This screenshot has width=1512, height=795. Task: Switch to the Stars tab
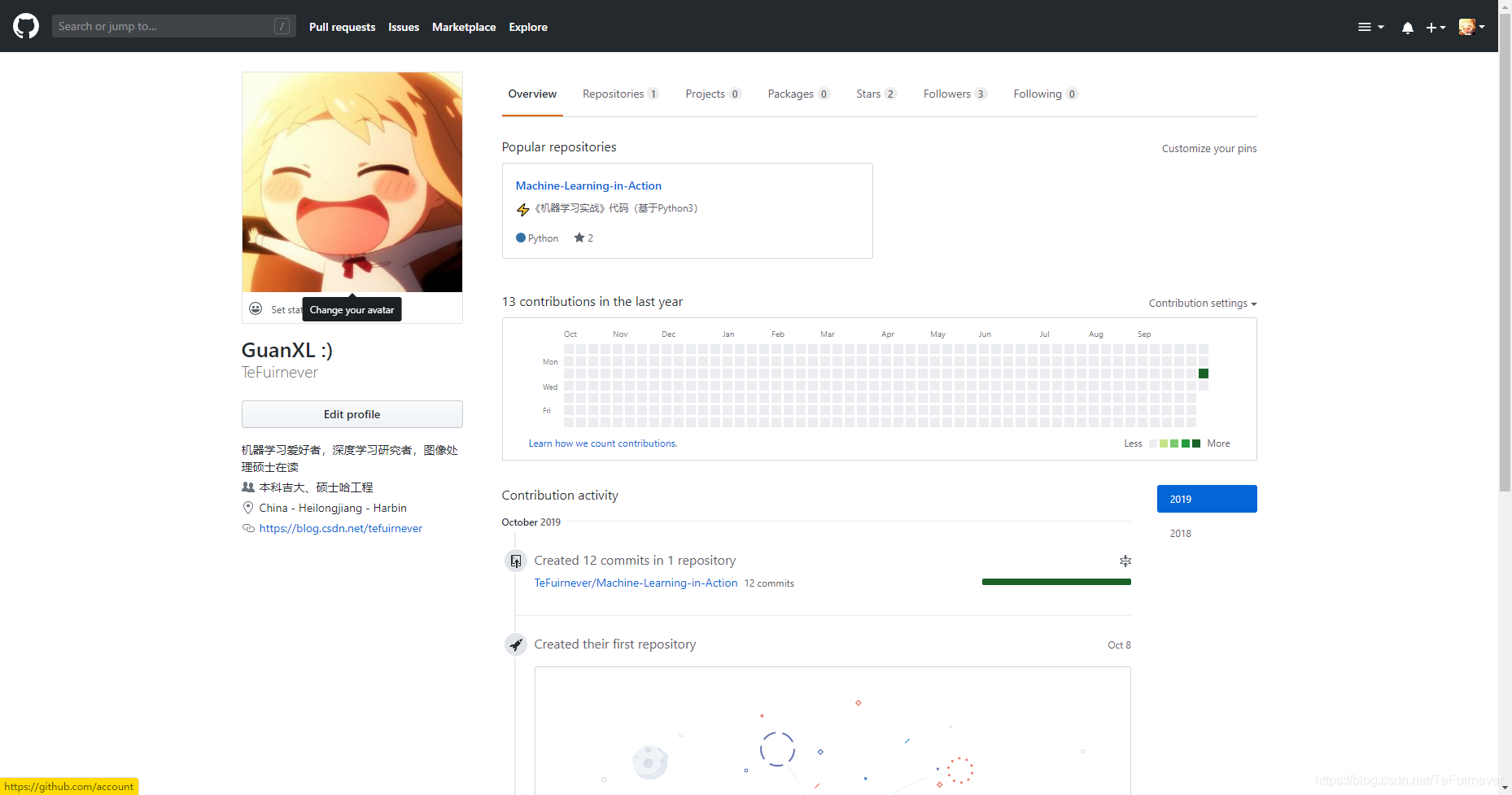click(876, 94)
